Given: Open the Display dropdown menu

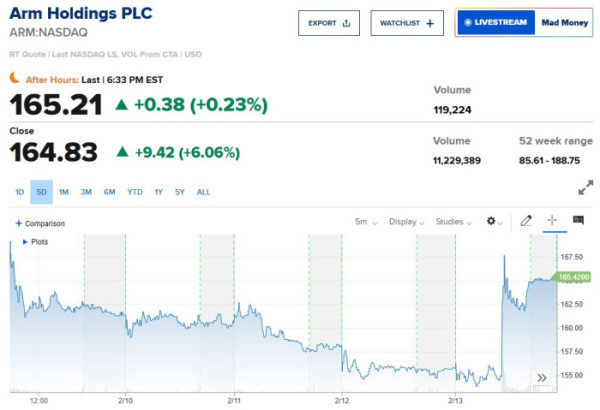Looking at the screenshot, I should [406, 222].
